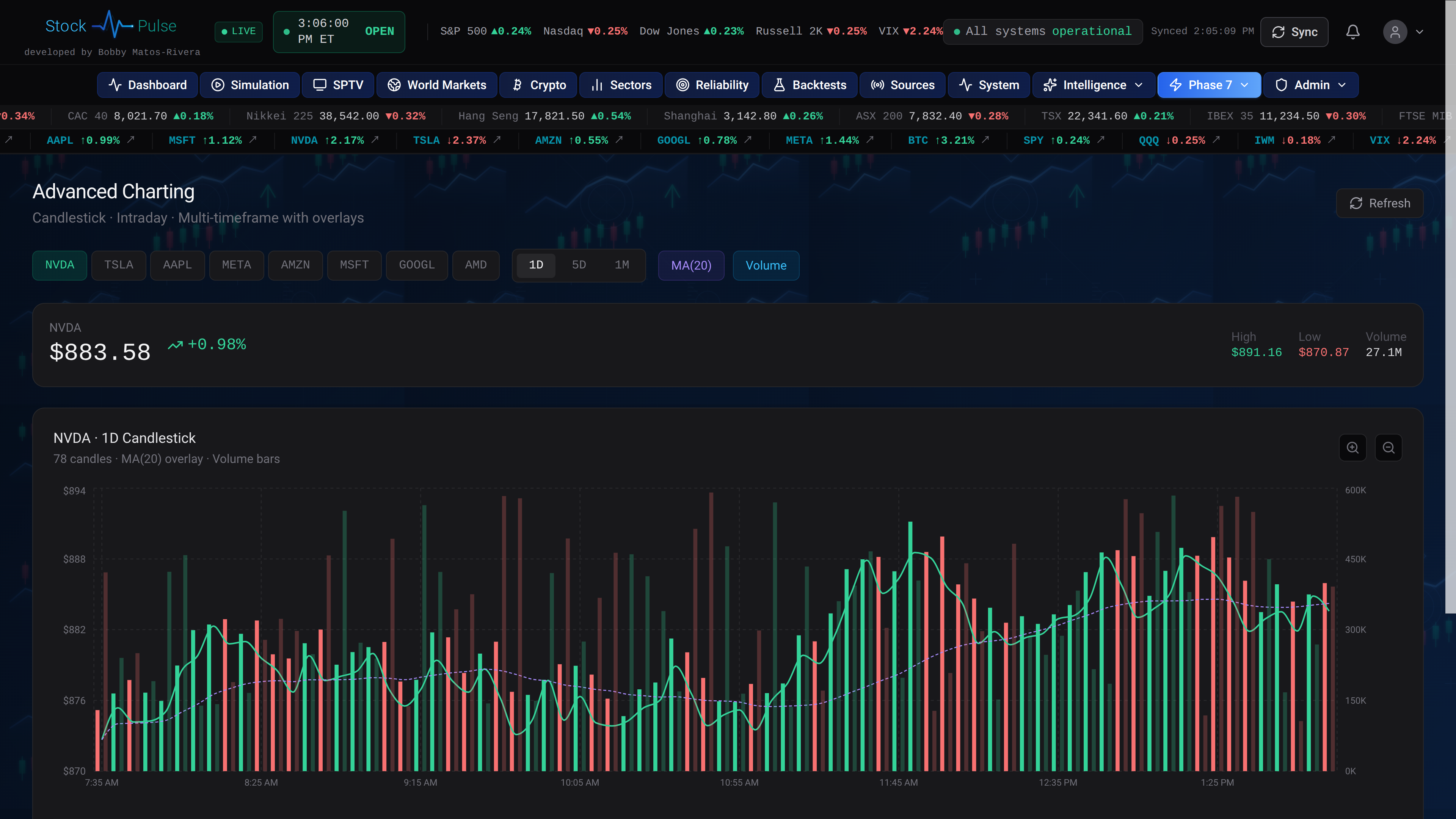Click the Sync button
The height and width of the screenshot is (819, 1456).
coord(1294,32)
